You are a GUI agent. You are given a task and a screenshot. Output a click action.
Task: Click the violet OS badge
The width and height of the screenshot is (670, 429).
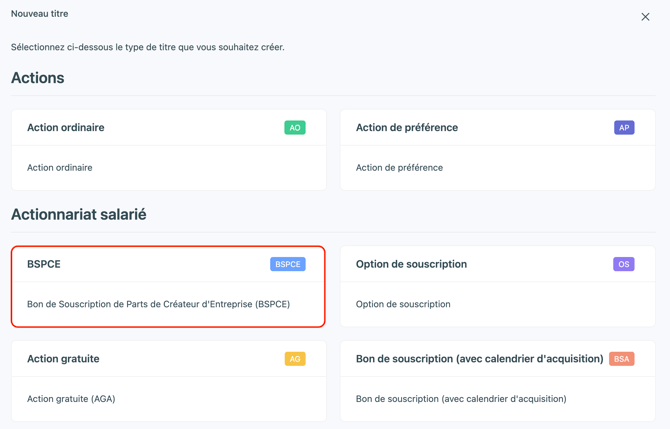[x=623, y=264]
